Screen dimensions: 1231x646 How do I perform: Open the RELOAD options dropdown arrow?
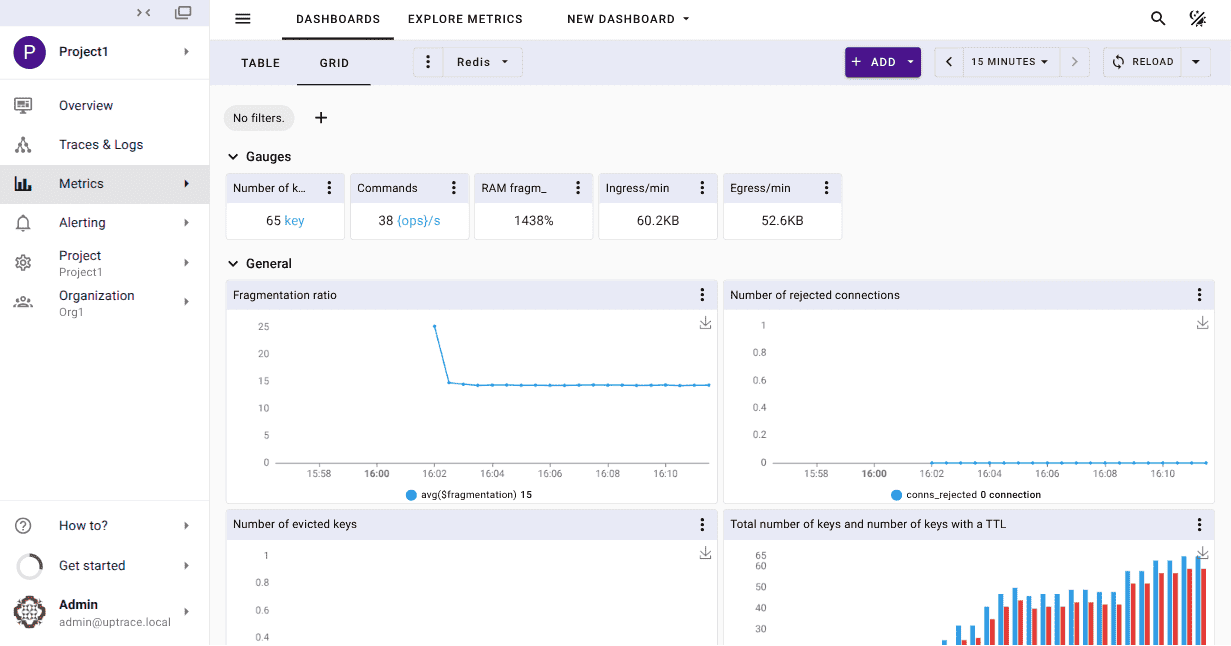[1195, 62]
